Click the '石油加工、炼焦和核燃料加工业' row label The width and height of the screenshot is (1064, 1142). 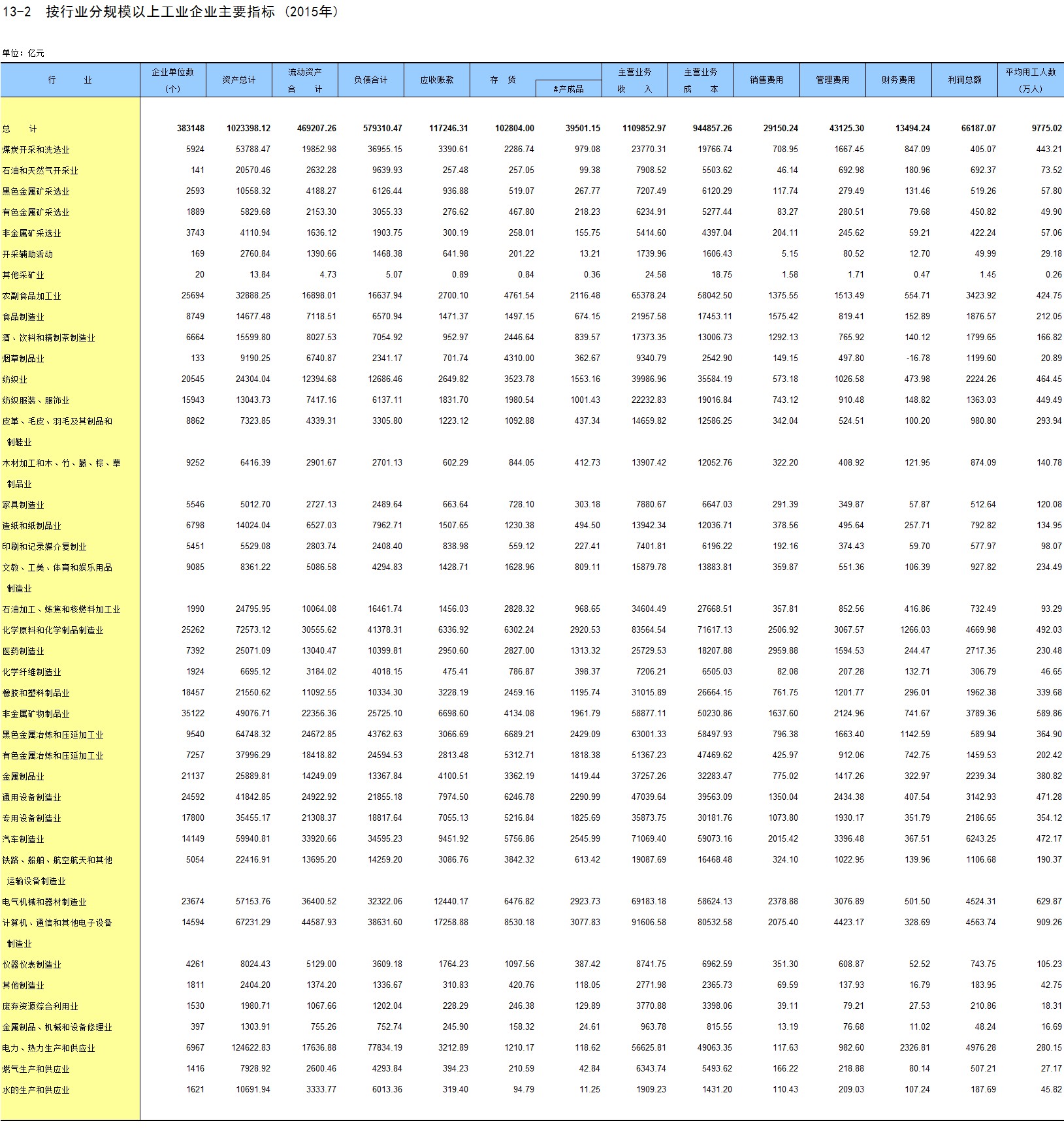point(61,609)
